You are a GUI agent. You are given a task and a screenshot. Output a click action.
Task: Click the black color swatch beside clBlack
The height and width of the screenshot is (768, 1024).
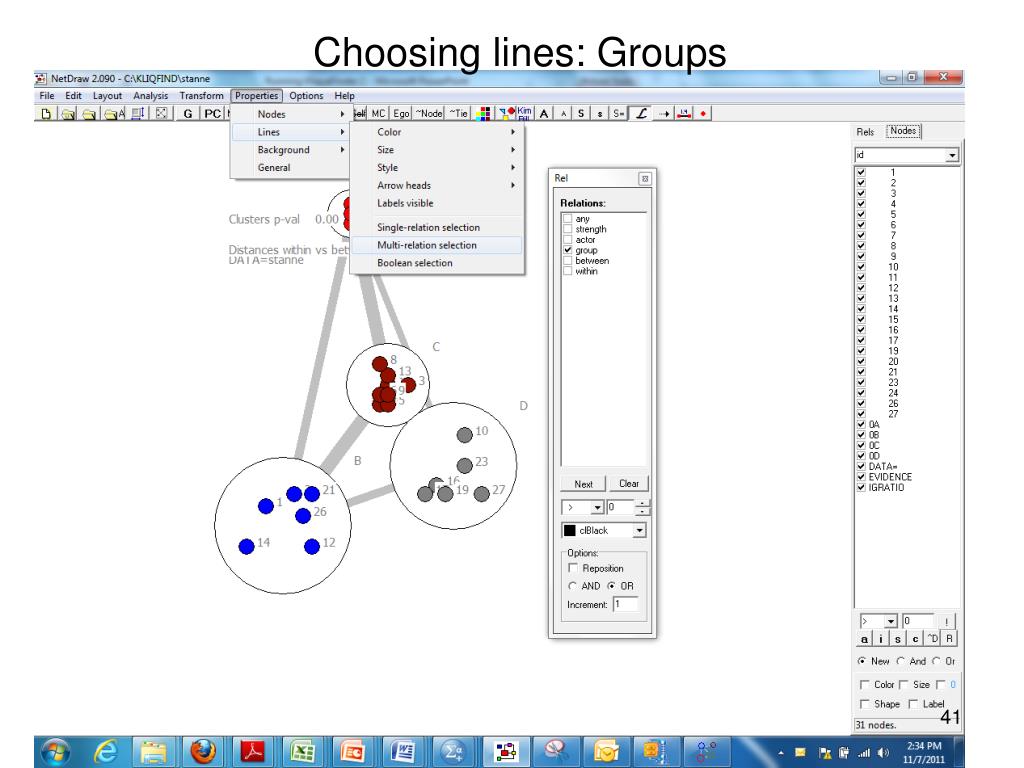[569, 530]
